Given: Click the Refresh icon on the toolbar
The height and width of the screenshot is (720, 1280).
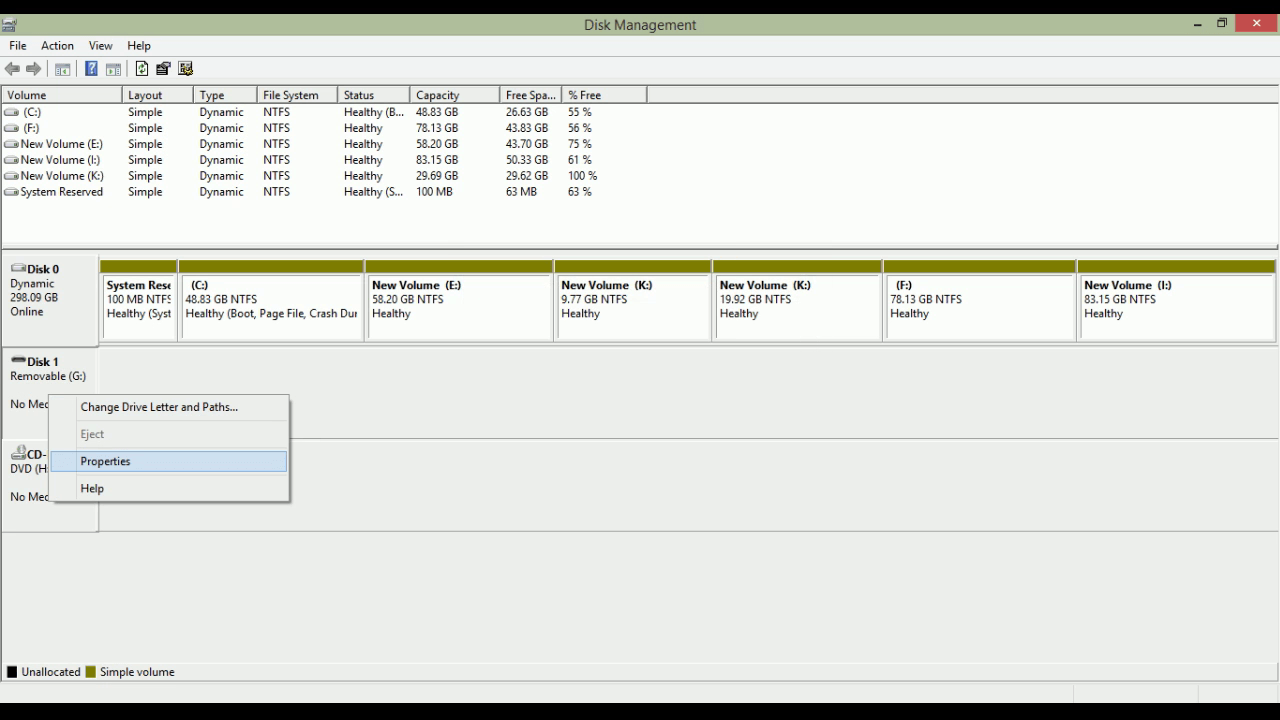Looking at the screenshot, I should (x=141, y=68).
